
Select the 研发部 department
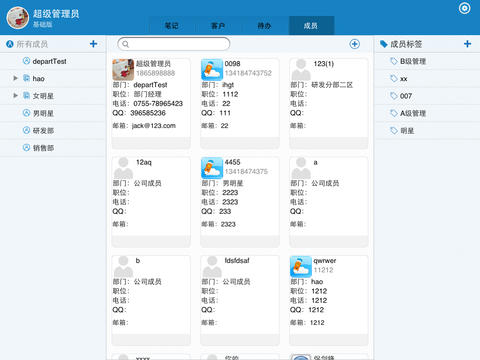[52, 131]
